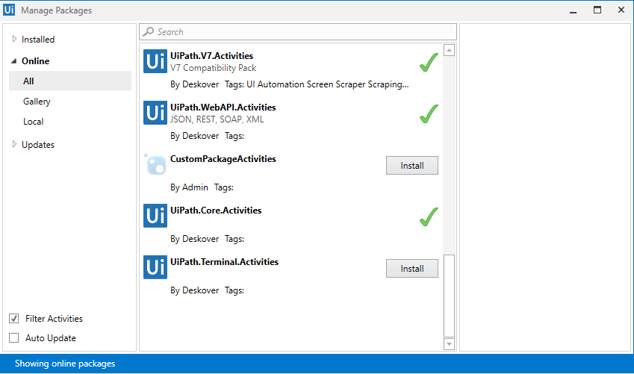
Task: Open the Updates section
Action: coord(38,145)
